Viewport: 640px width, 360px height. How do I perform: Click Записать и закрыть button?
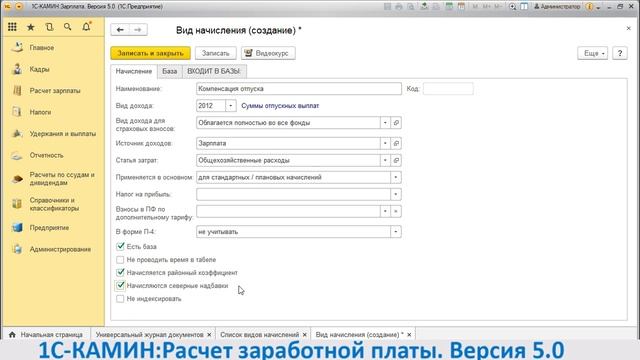point(151,53)
